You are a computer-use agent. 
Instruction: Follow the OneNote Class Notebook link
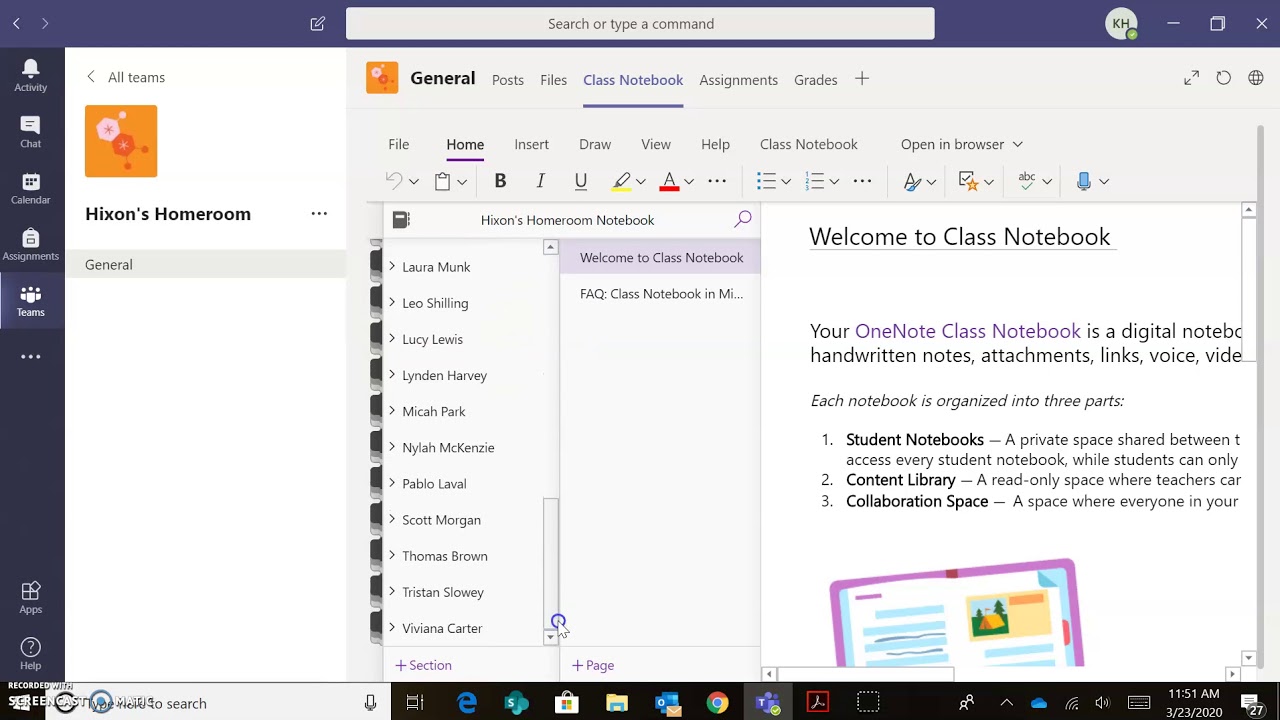(967, 331)
